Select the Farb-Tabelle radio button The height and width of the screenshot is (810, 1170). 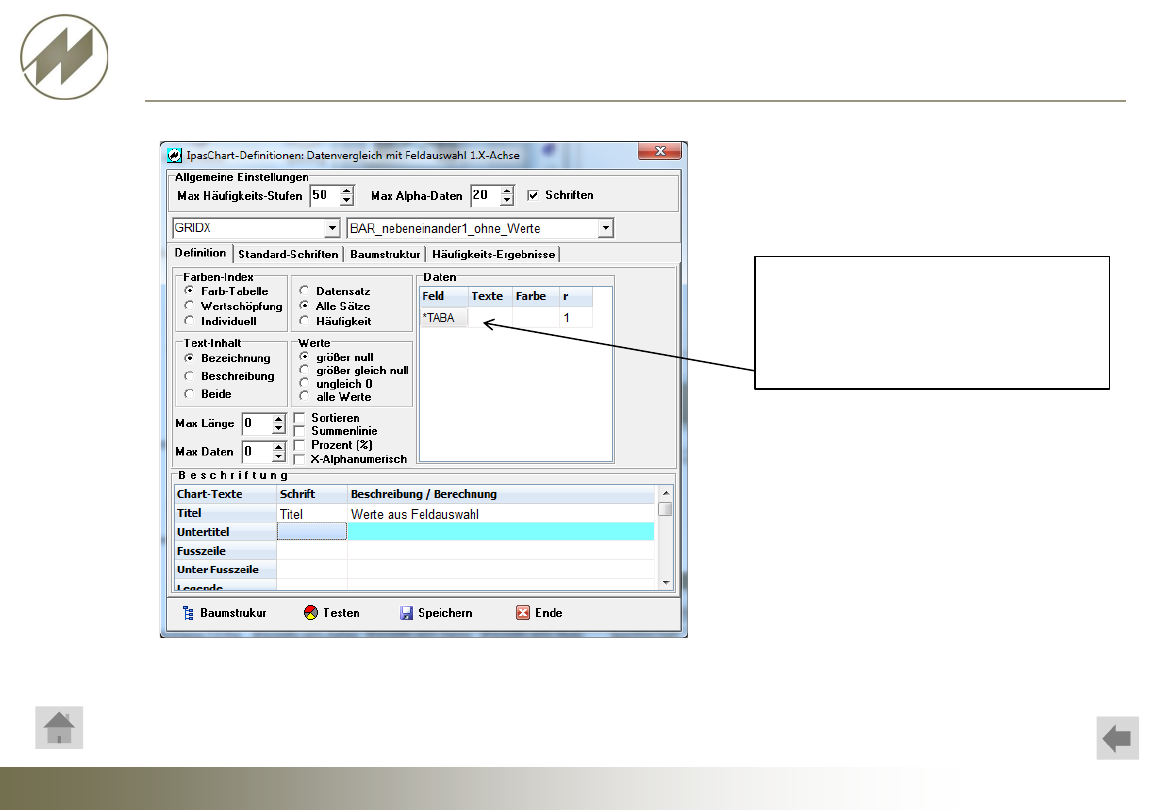(x=190, y=291)
